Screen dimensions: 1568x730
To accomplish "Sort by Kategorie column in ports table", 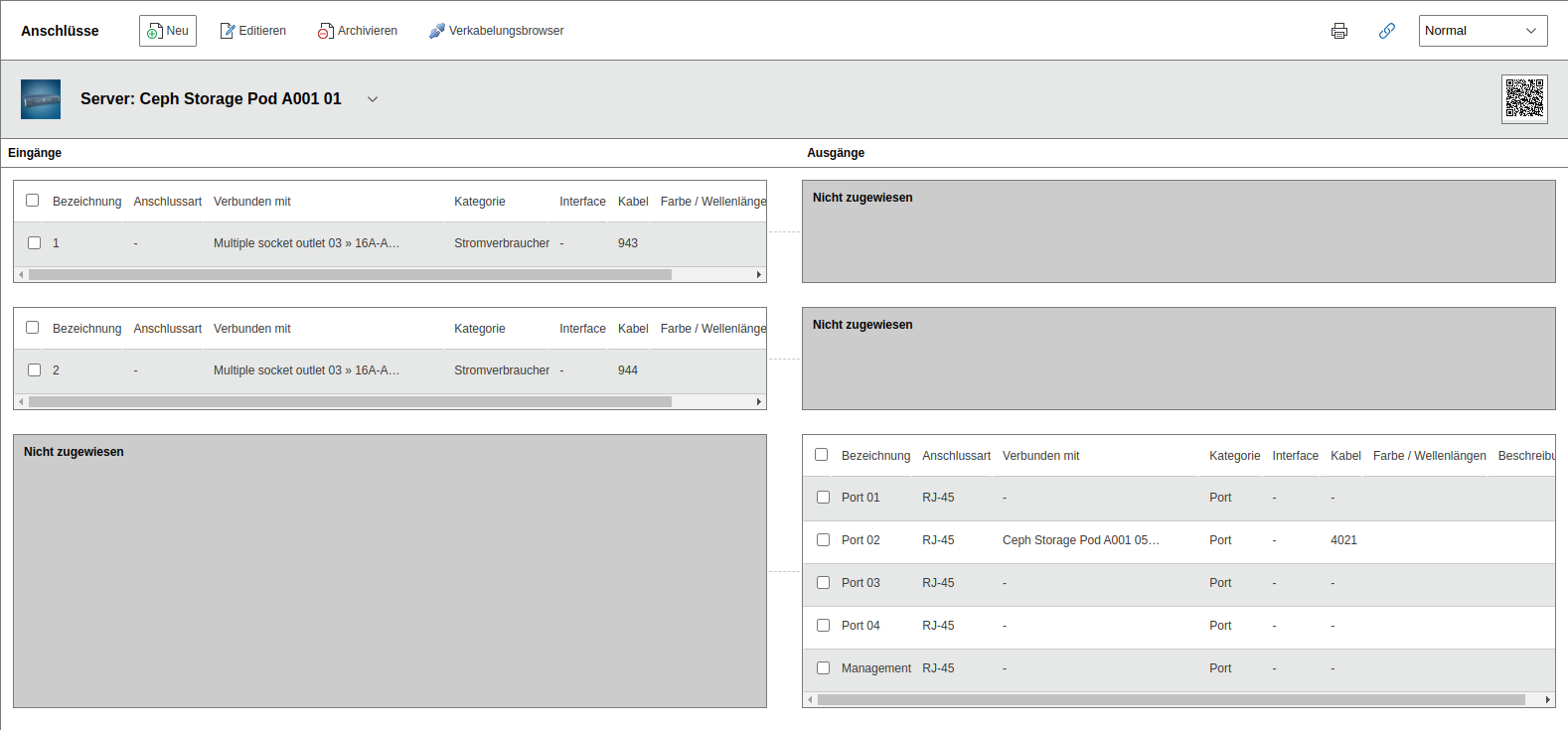I will [x=1234, y=456].
